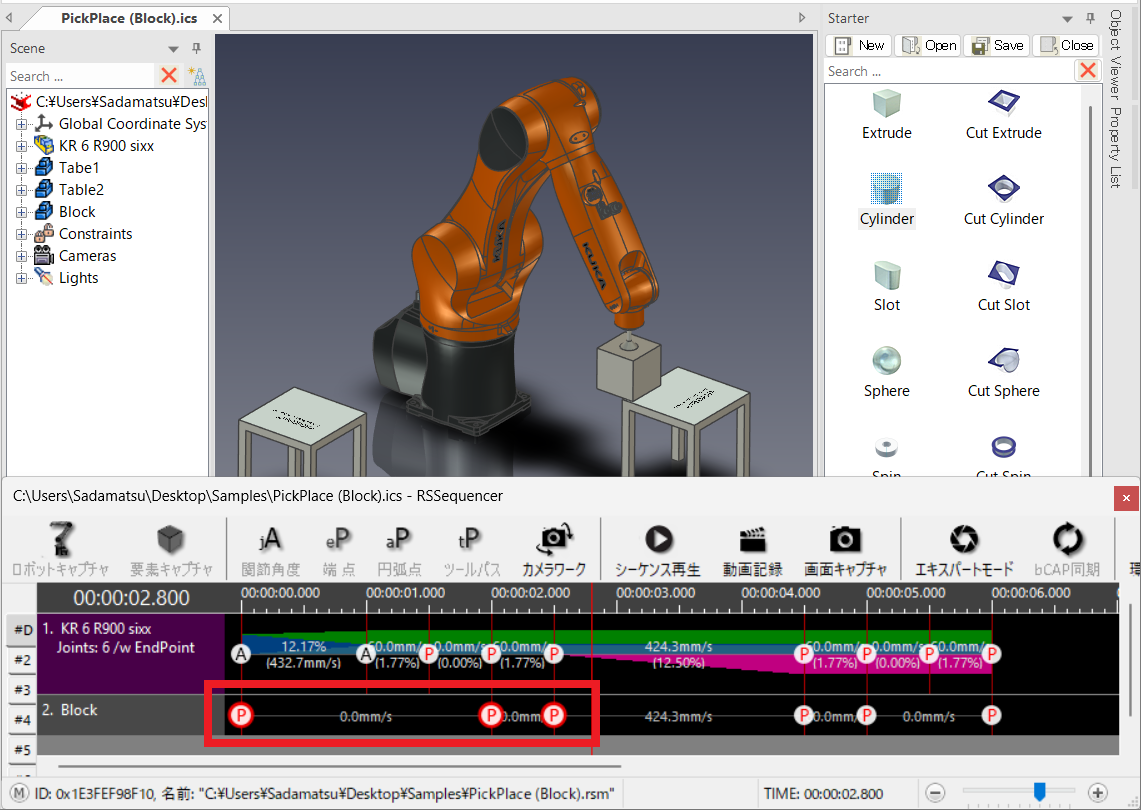Click the Save button in Starter
This screenshot has width=1141, height=810.
pos(997,45)
